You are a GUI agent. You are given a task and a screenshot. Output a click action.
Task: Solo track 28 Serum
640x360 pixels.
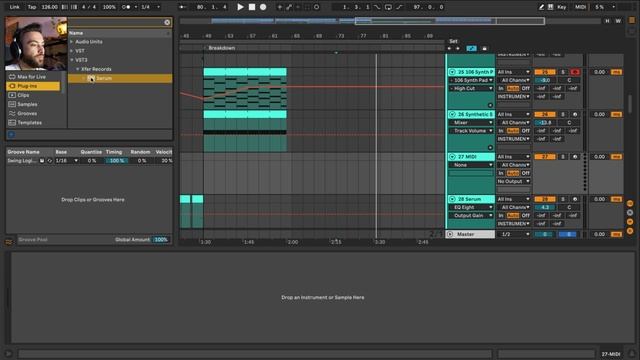(563, 199)
